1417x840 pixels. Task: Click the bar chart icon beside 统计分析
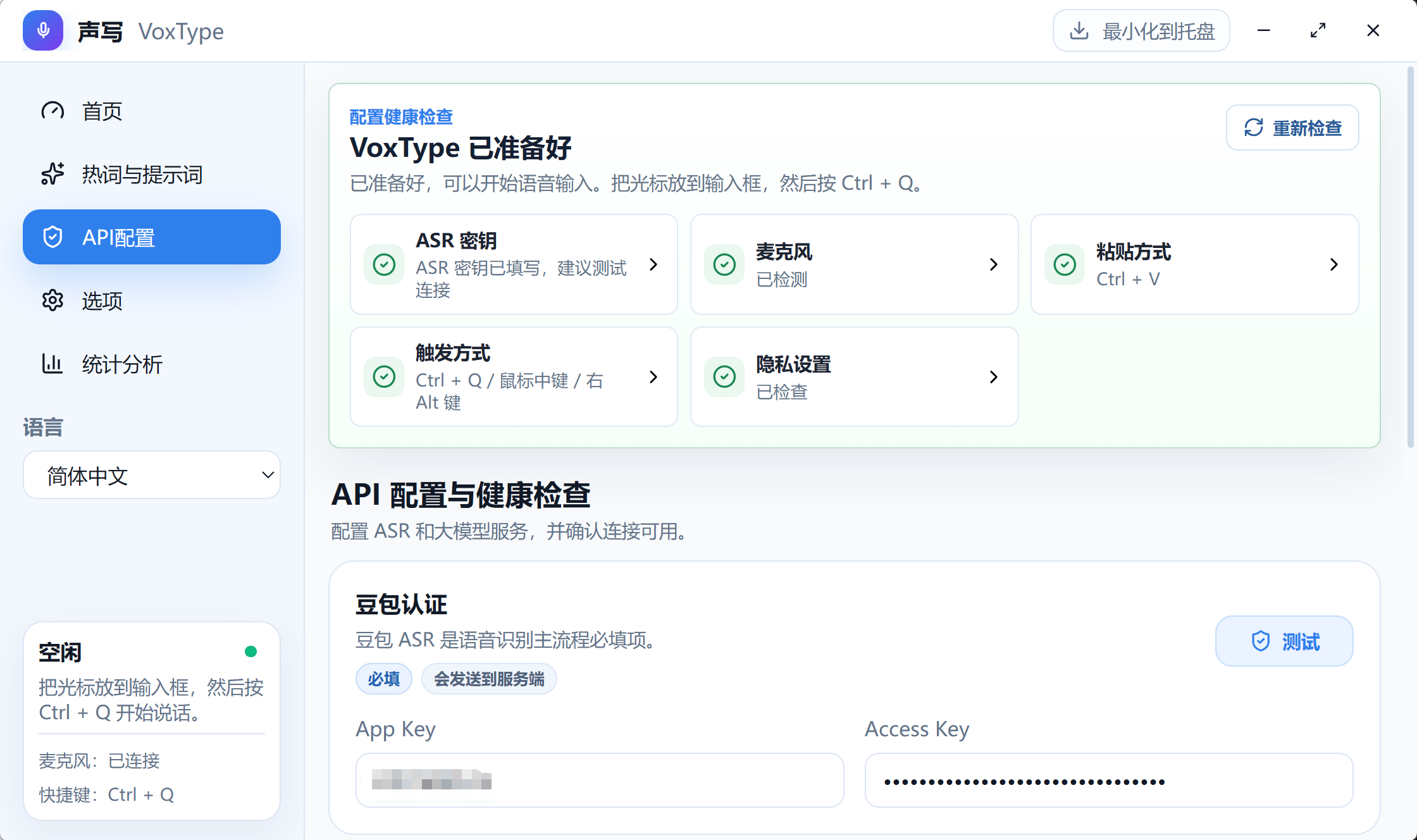(53, 364)
